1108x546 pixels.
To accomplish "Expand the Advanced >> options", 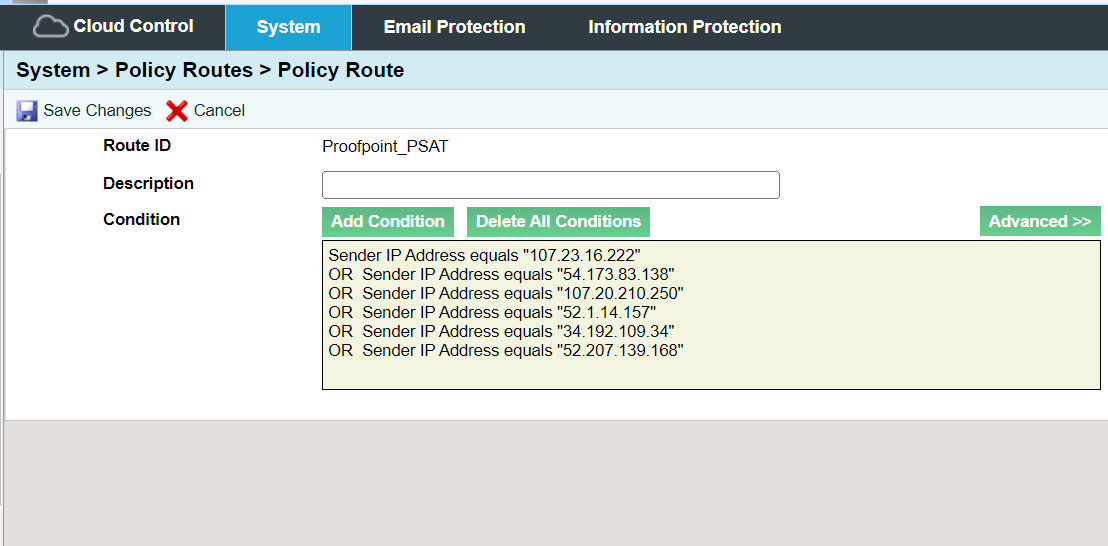I will [x=1040, y=222].
